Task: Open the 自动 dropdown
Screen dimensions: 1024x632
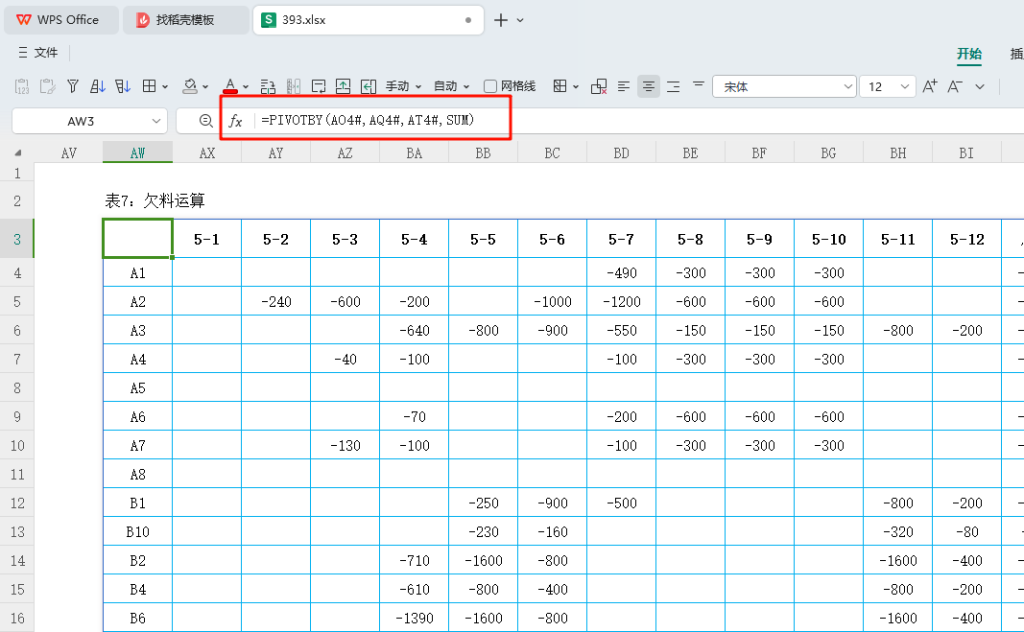Action: click(452, 86)
